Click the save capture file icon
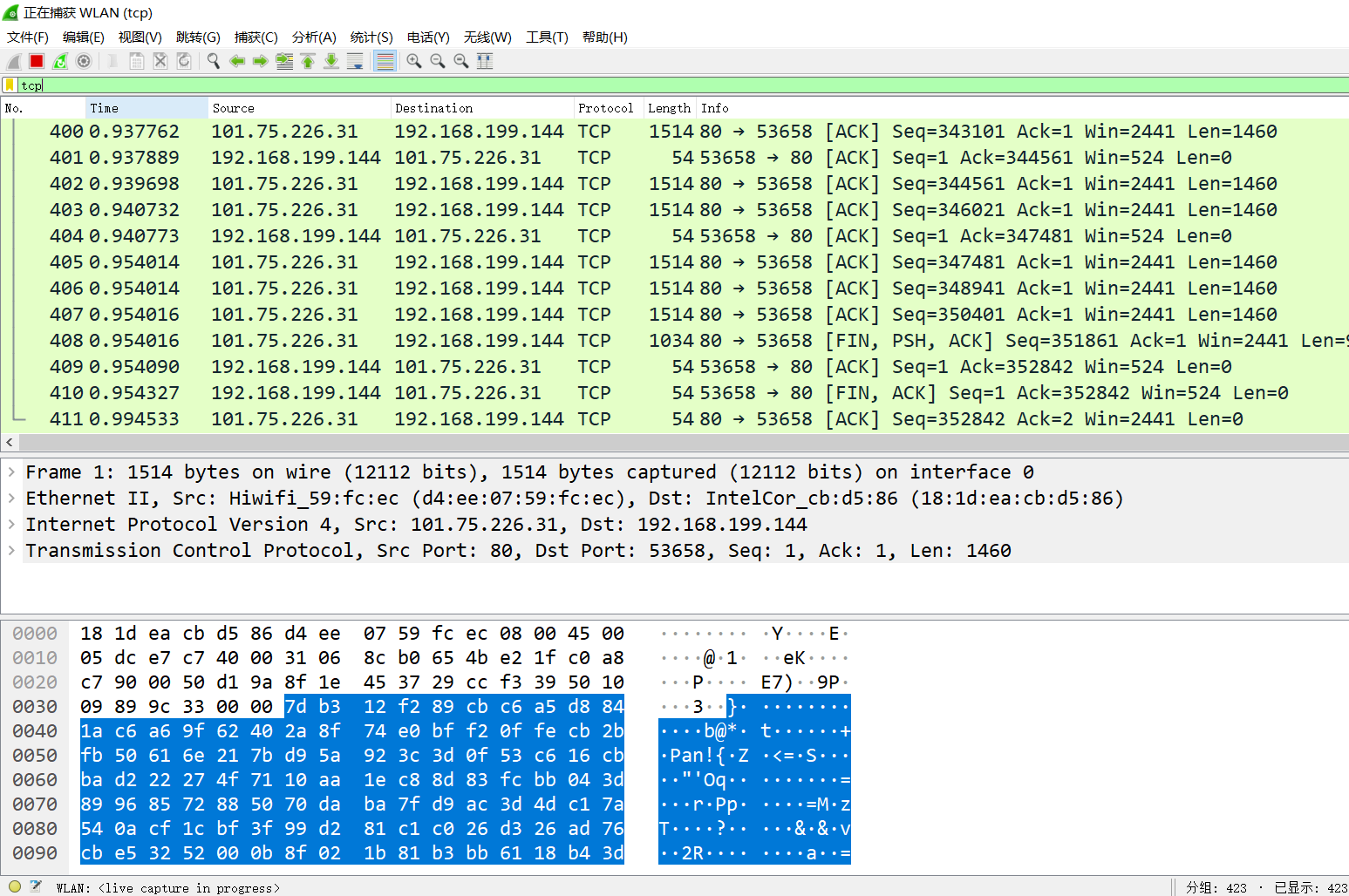The height and width of the screenshot is (896, 1349). pyautogui.click(x=137, y=61)
